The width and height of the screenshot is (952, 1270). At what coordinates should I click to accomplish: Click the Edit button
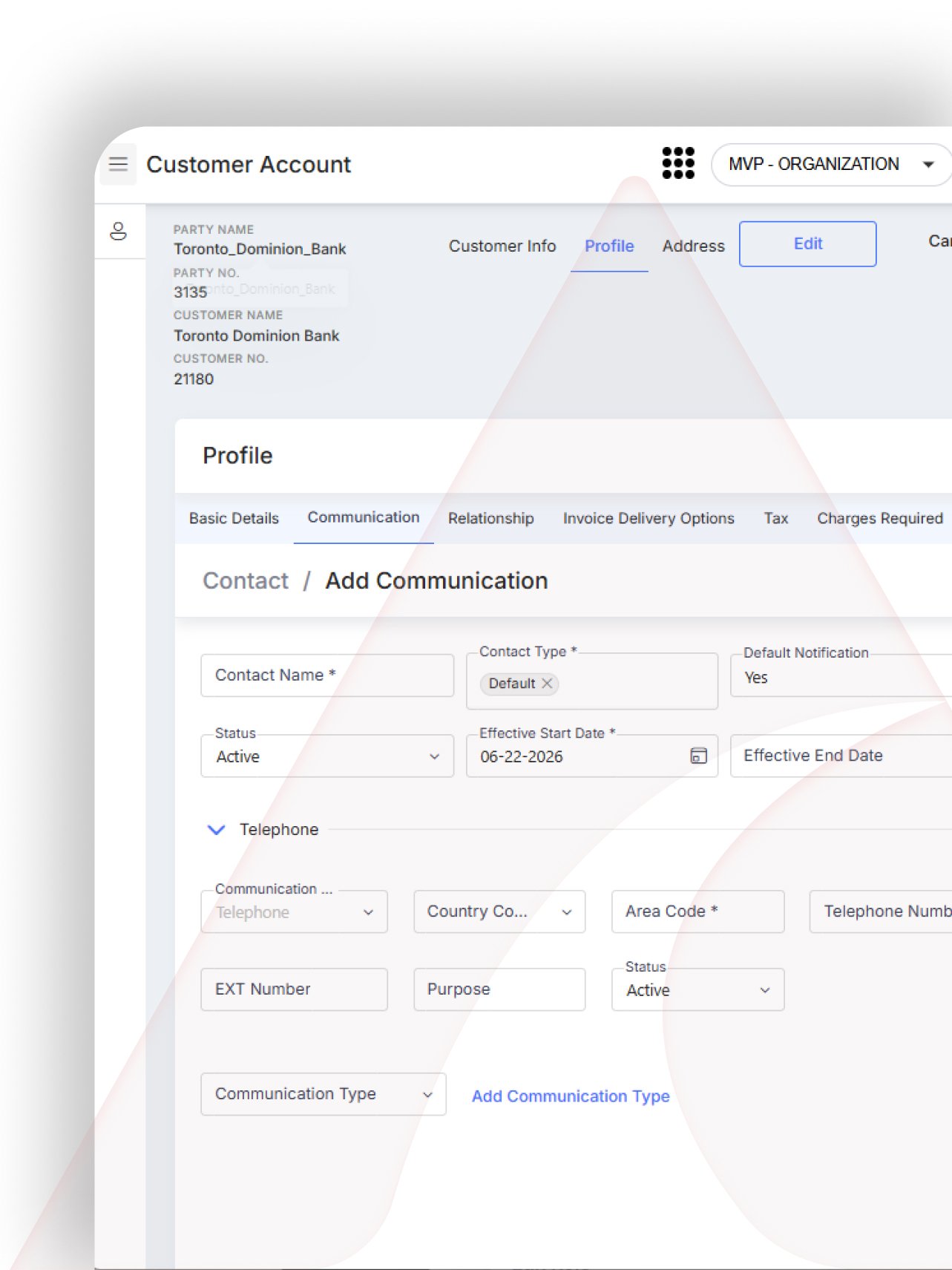pyautogui.click(x=807, y=243)
